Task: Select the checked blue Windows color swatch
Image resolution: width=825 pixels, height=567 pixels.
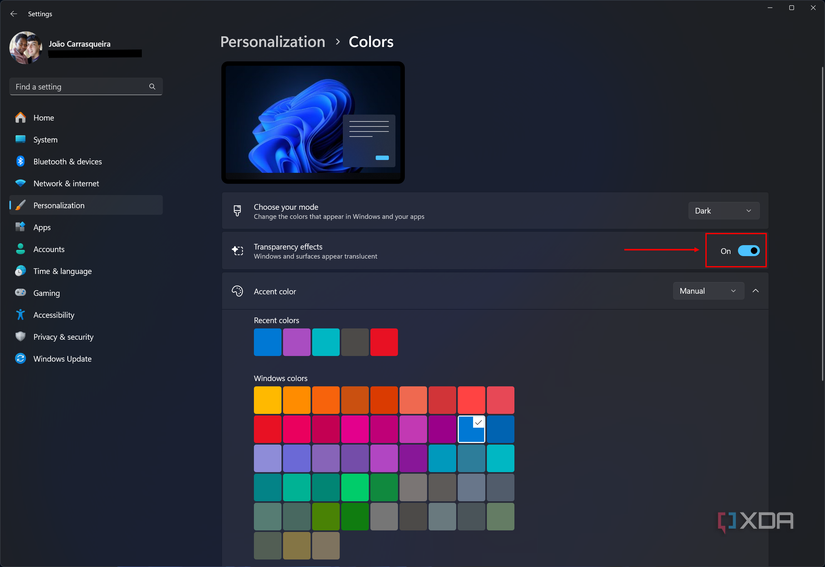Action: [471, 429]
